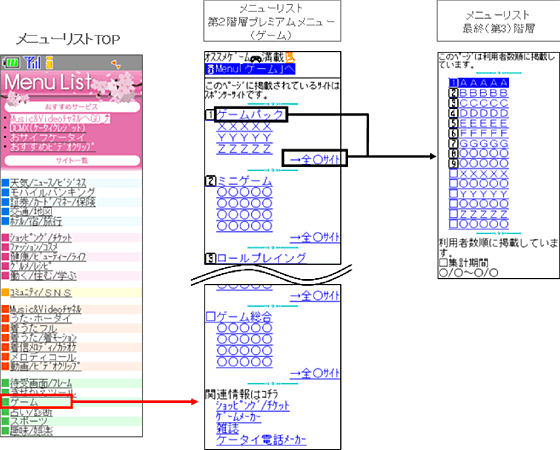Click number 3 key icon beside CCCCC
The image size is (560, 450).
(x=453, y=103)
